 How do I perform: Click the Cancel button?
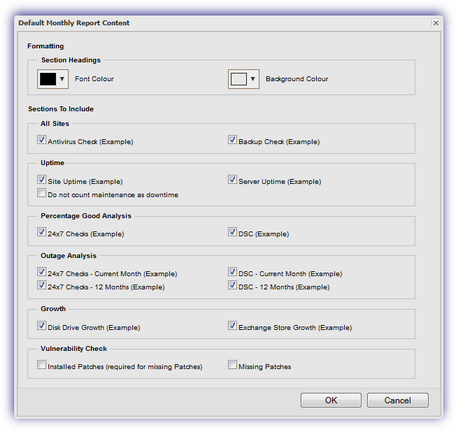pos(398,400)
